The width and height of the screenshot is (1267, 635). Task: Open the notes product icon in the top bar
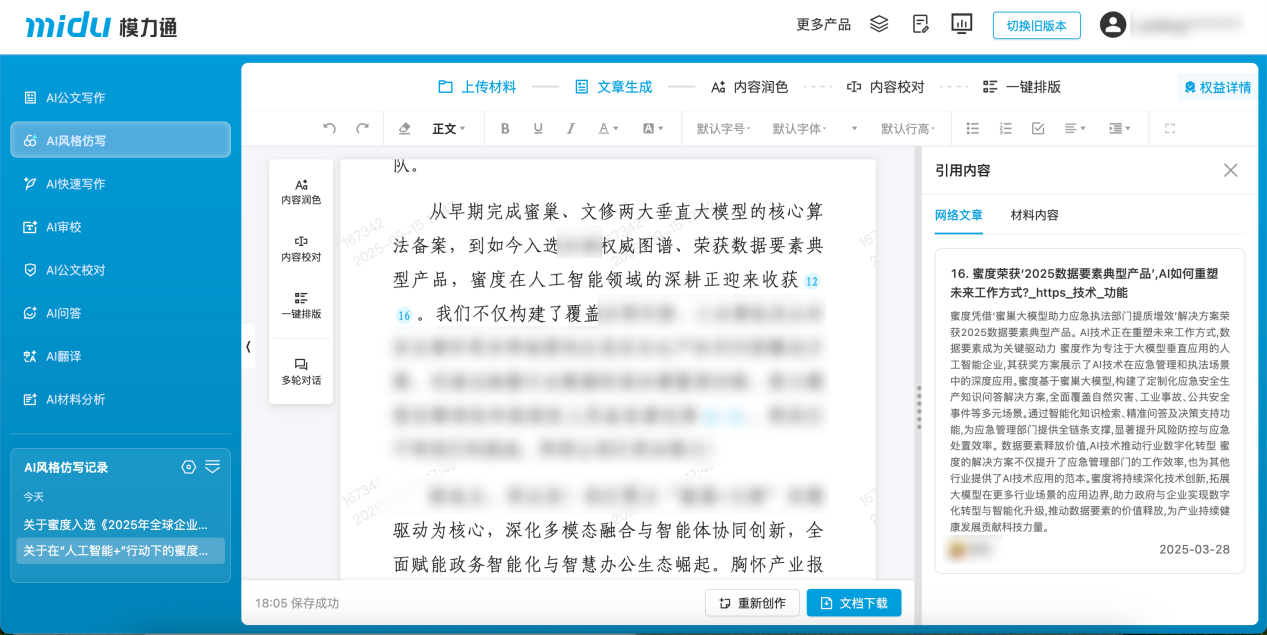coord(919,23)
